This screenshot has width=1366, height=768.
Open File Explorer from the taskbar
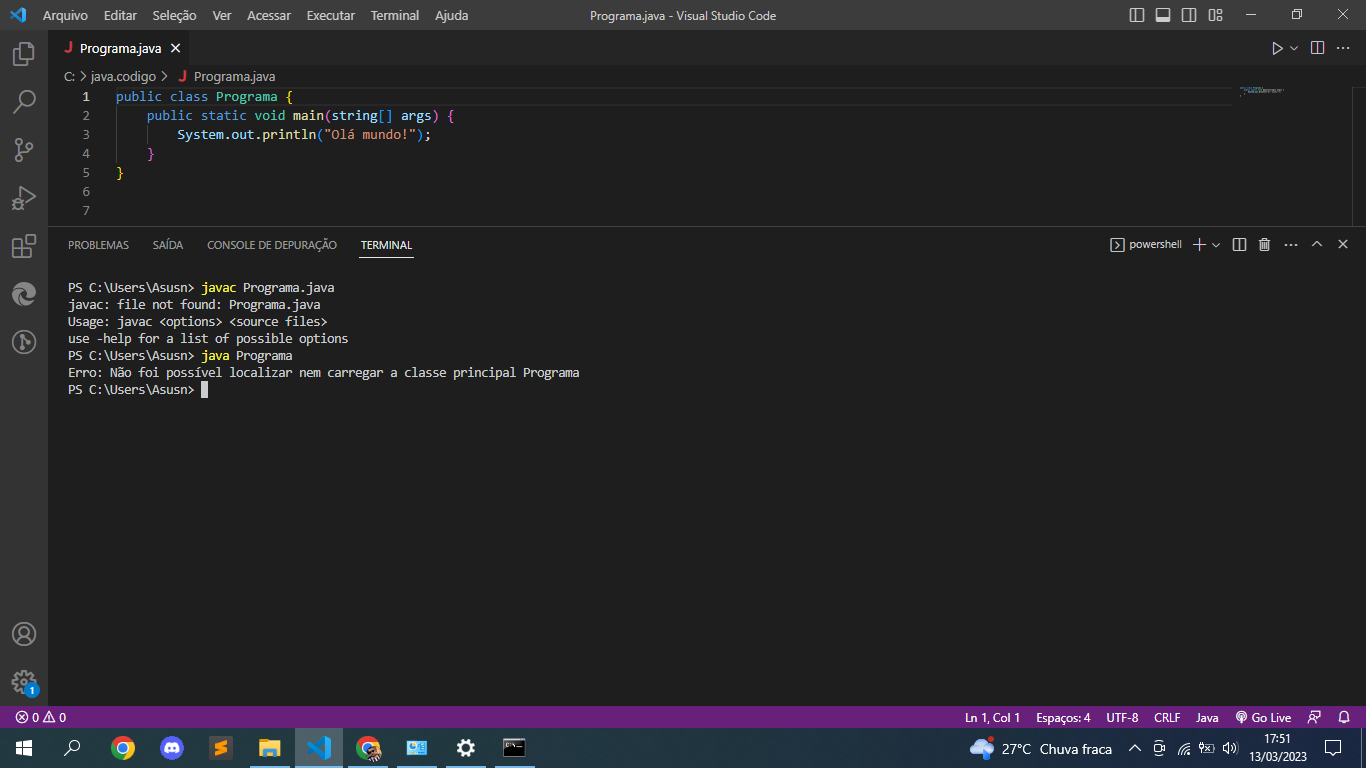[270, 747]
